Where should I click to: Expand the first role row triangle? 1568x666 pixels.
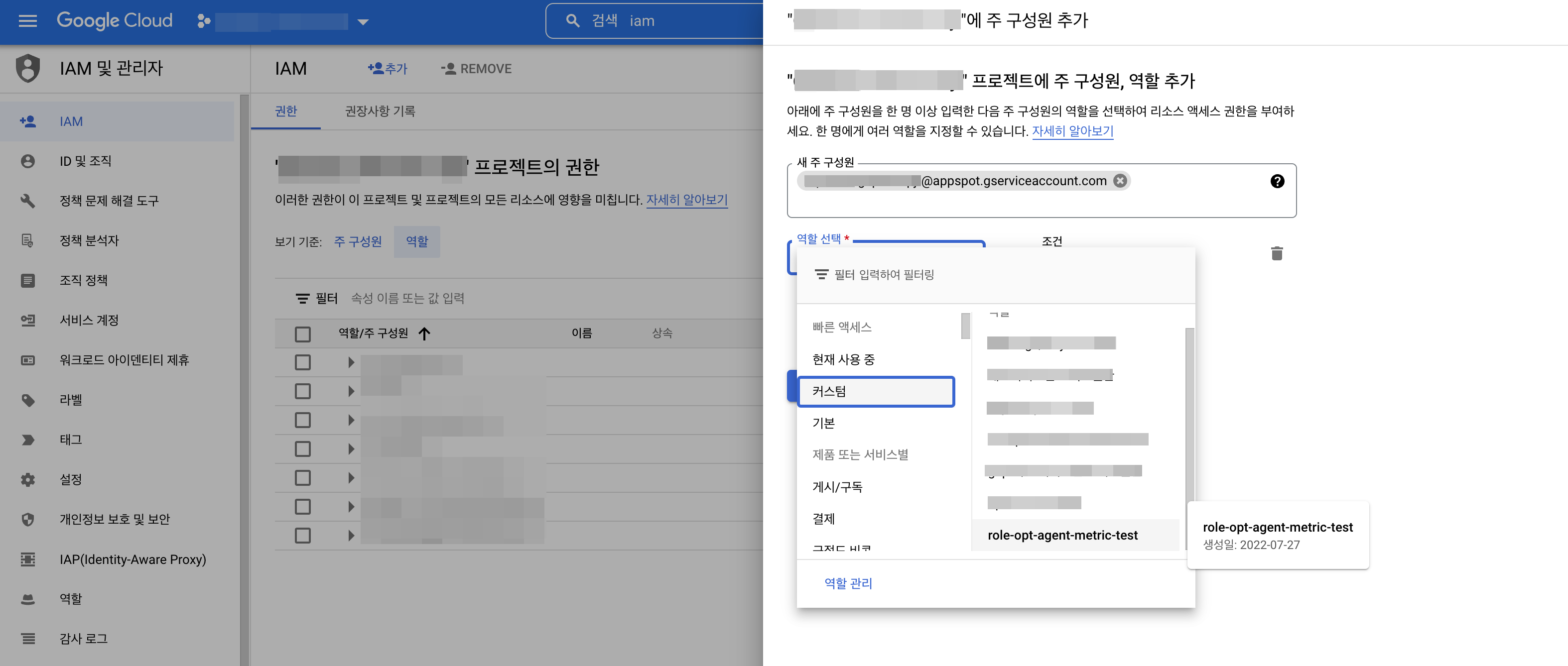(x=351, y=362)
